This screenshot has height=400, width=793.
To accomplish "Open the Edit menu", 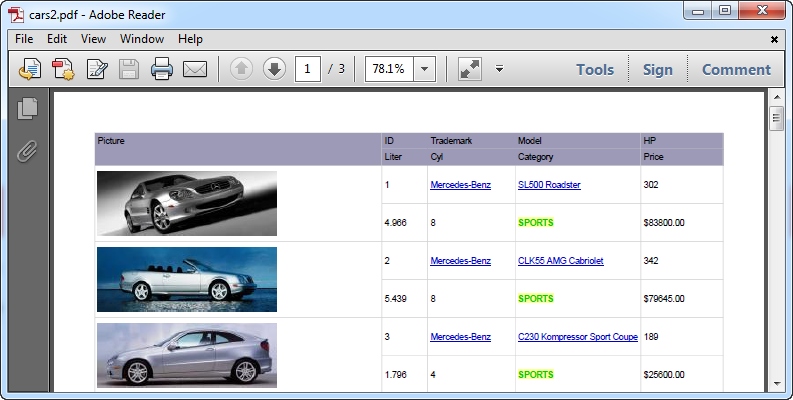I will (x=57, y=39).
